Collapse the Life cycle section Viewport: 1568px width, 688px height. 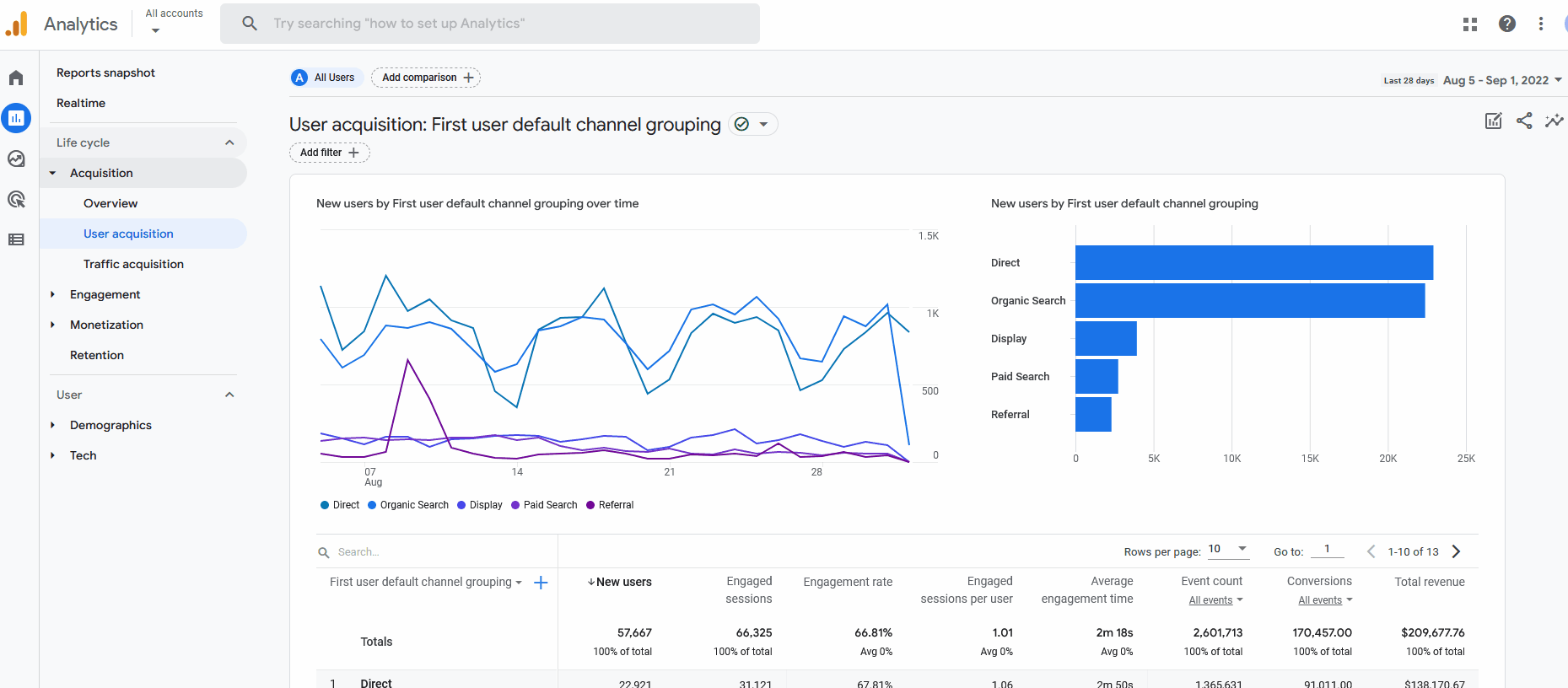click(x=229, y=142)
